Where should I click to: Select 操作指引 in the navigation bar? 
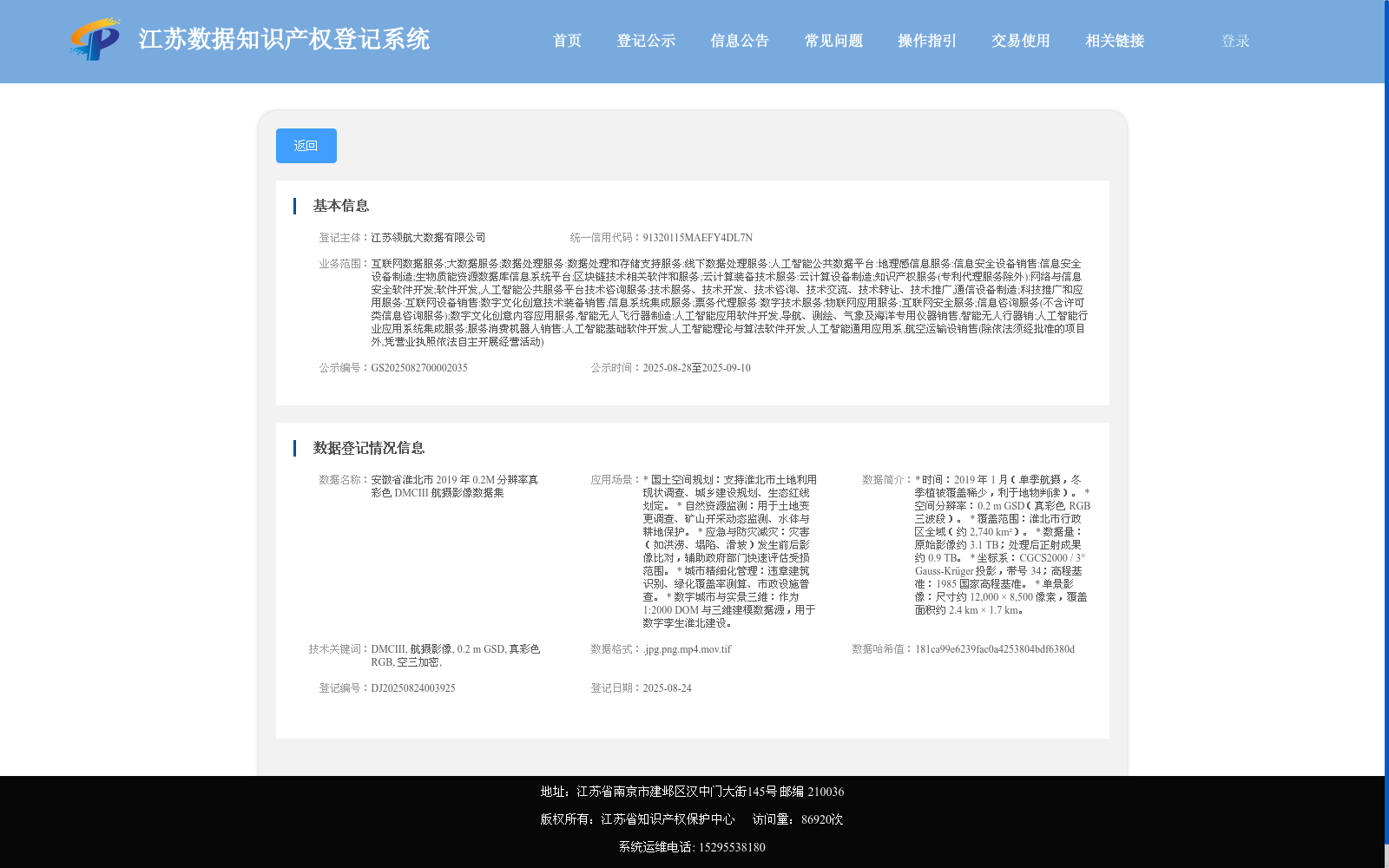pos(927,41)
